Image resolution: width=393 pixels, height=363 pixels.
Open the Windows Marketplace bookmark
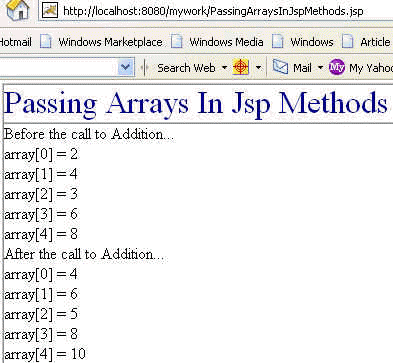110,42
